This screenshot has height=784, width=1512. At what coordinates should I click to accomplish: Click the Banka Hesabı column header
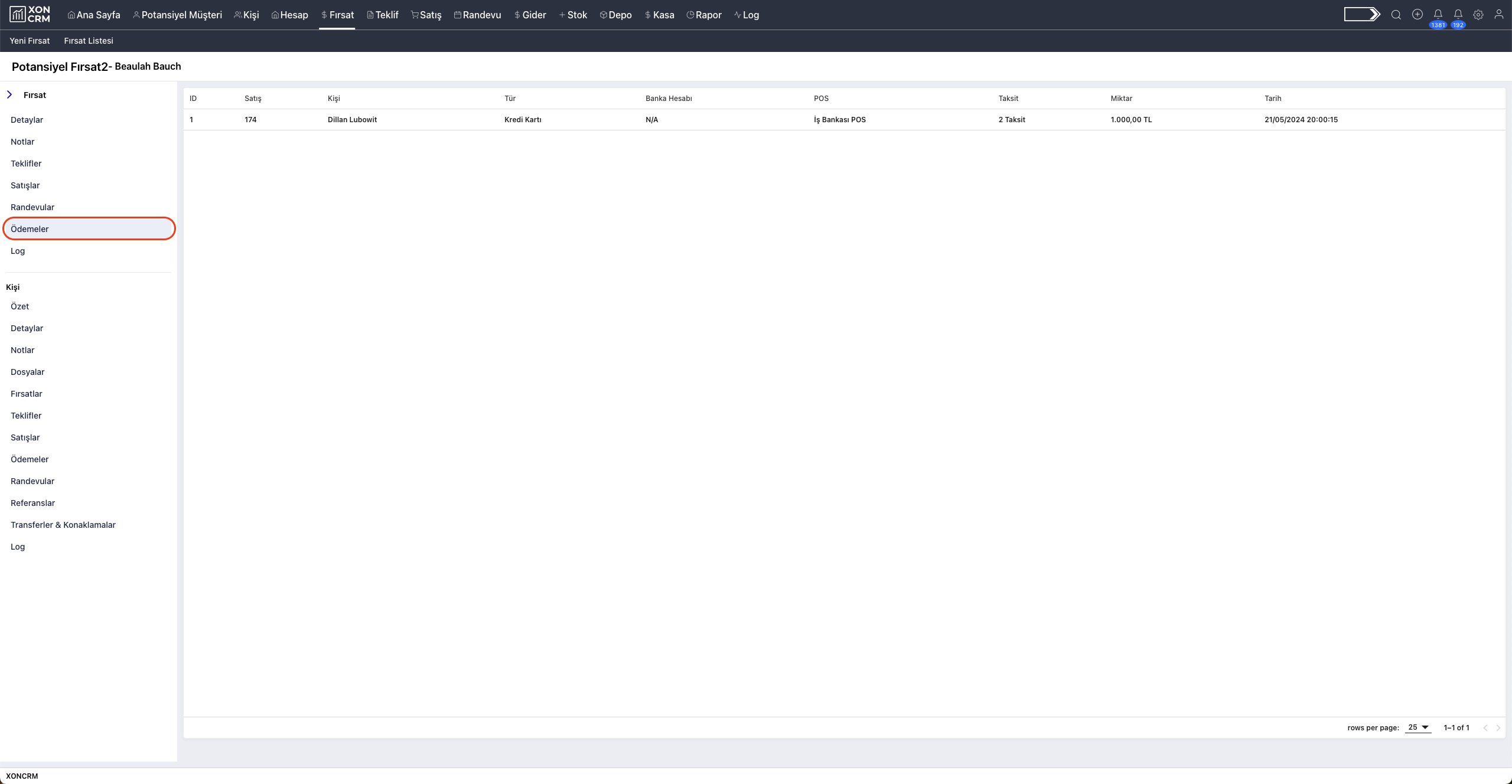point(669,99)
